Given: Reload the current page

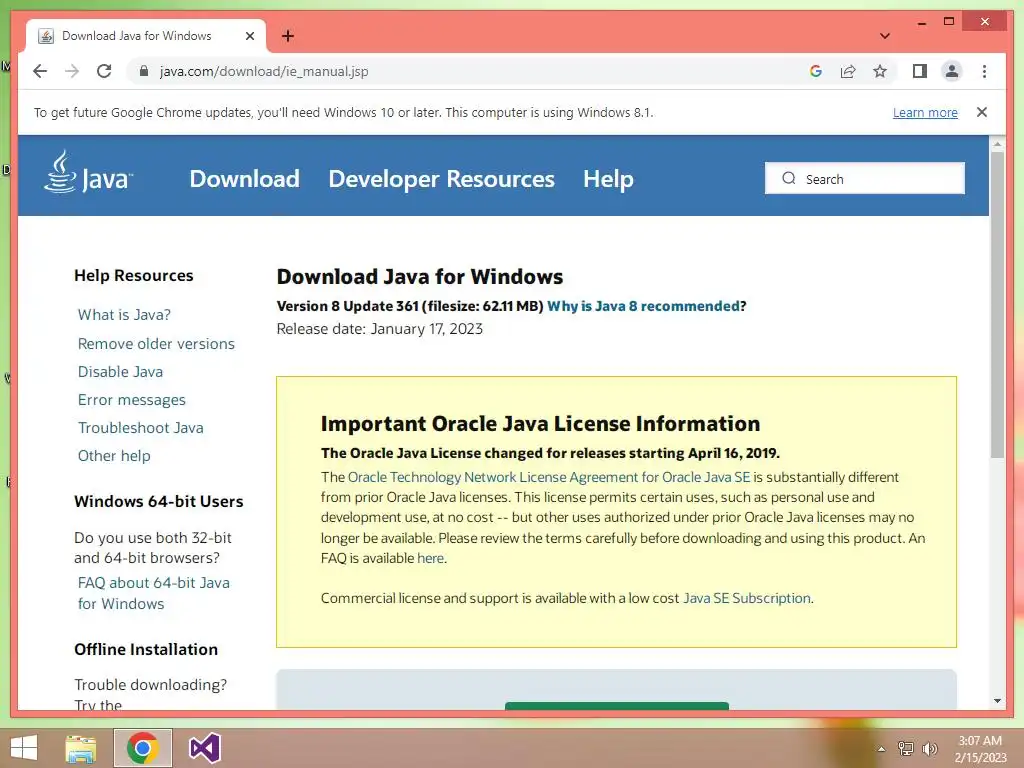Looking at the screenshot, I should click(104, 71).
